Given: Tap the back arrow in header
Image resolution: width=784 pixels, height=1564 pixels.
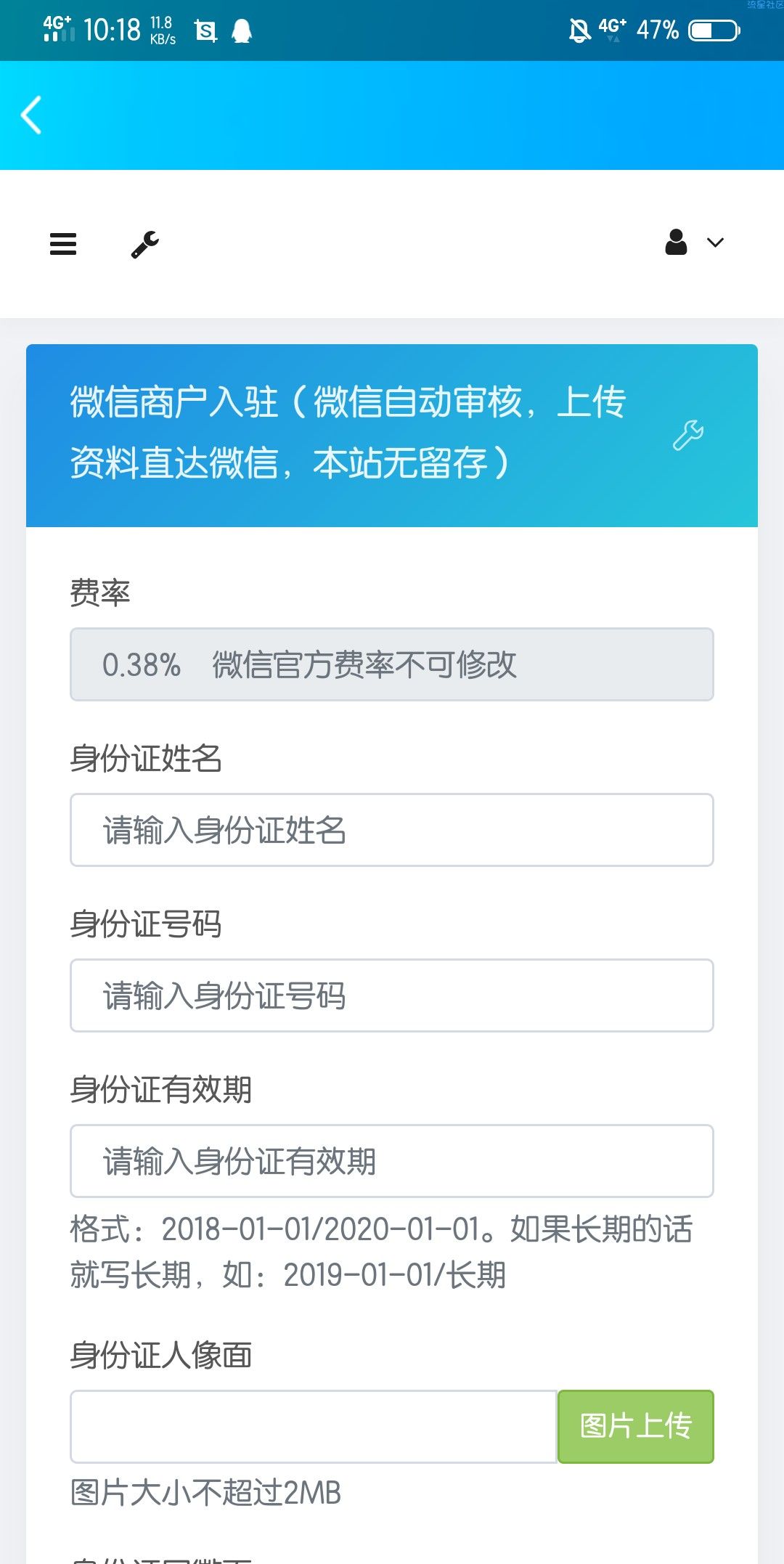Looking at the screenshot, I should click(31, 115).
